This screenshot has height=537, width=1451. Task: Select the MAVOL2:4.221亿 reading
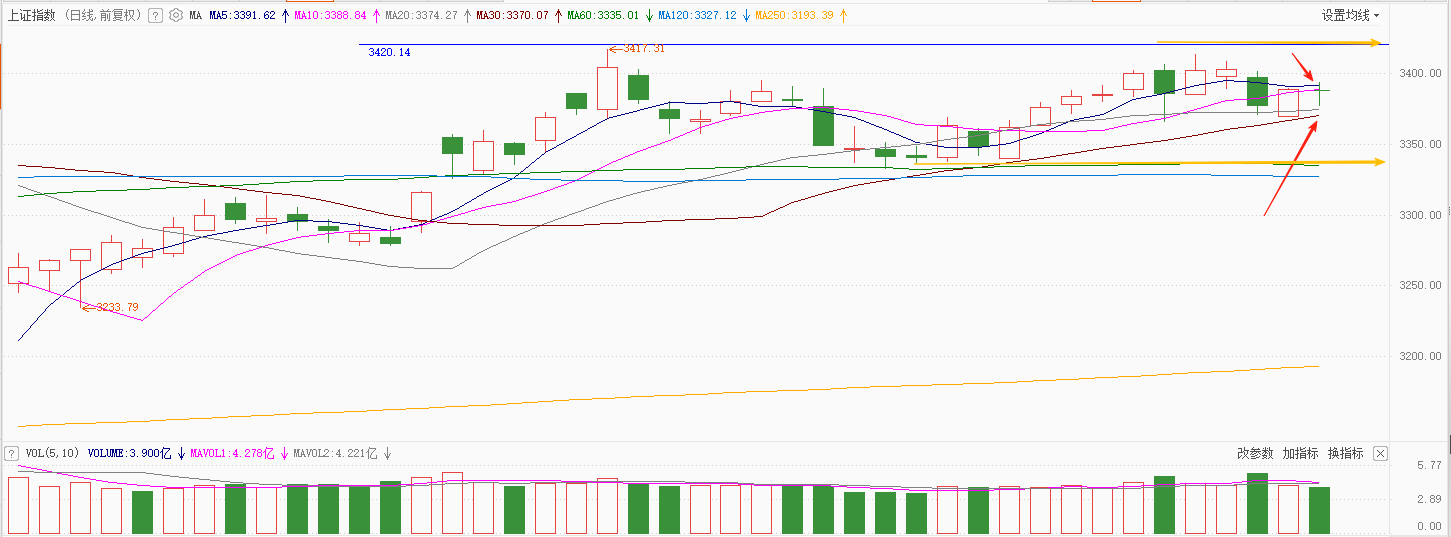pyautogui.click(x=336, y=453)
